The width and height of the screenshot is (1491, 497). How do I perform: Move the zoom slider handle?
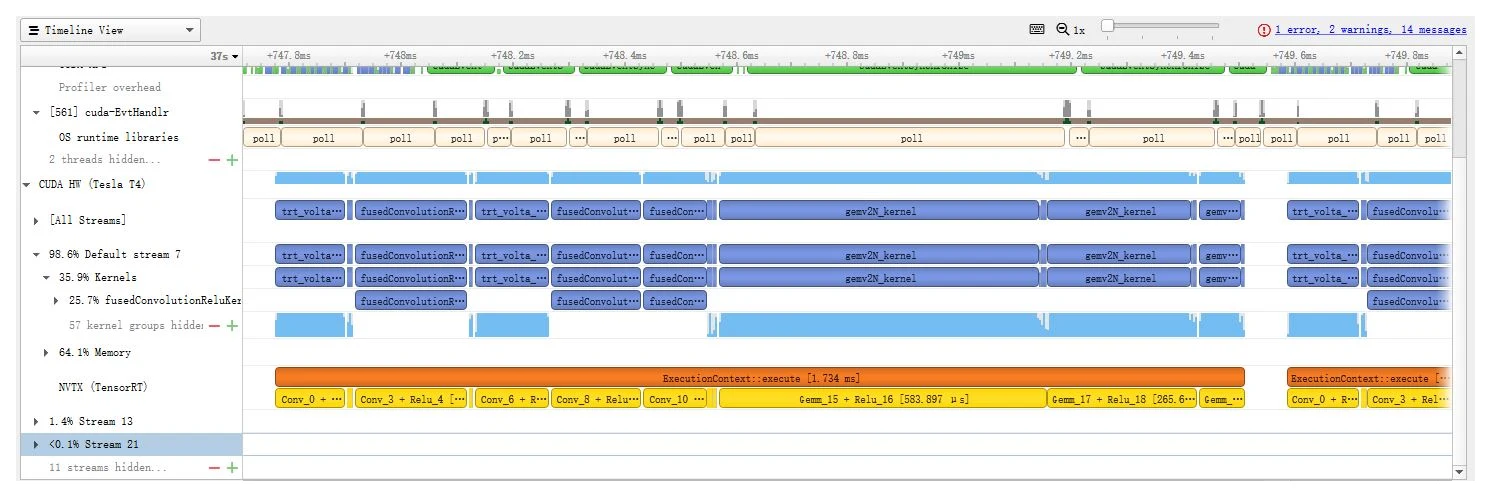tap(1107, 26)
